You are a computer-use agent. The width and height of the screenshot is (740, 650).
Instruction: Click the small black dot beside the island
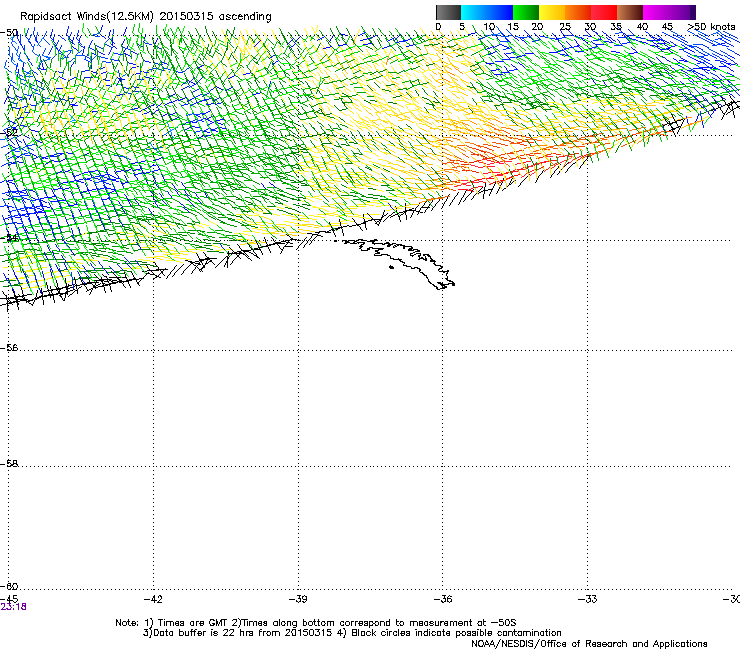click(x=391, y=268)
